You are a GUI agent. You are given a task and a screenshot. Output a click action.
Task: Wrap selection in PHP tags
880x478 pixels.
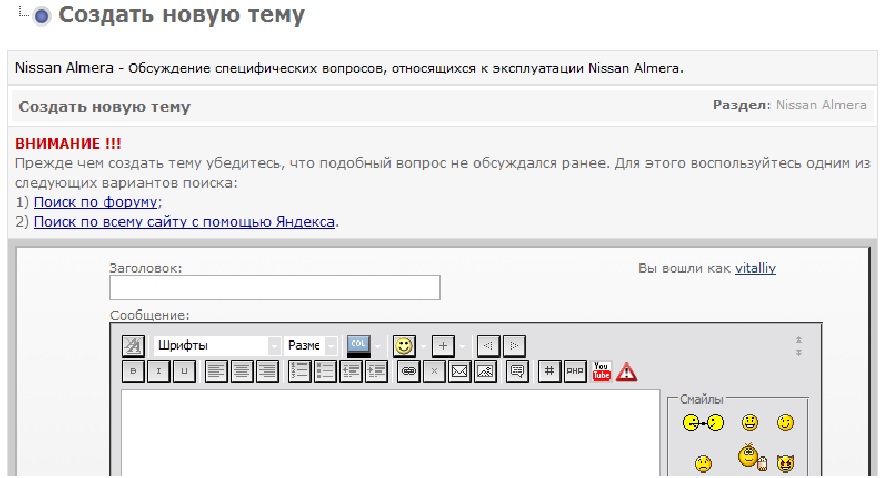pos(575,371)
